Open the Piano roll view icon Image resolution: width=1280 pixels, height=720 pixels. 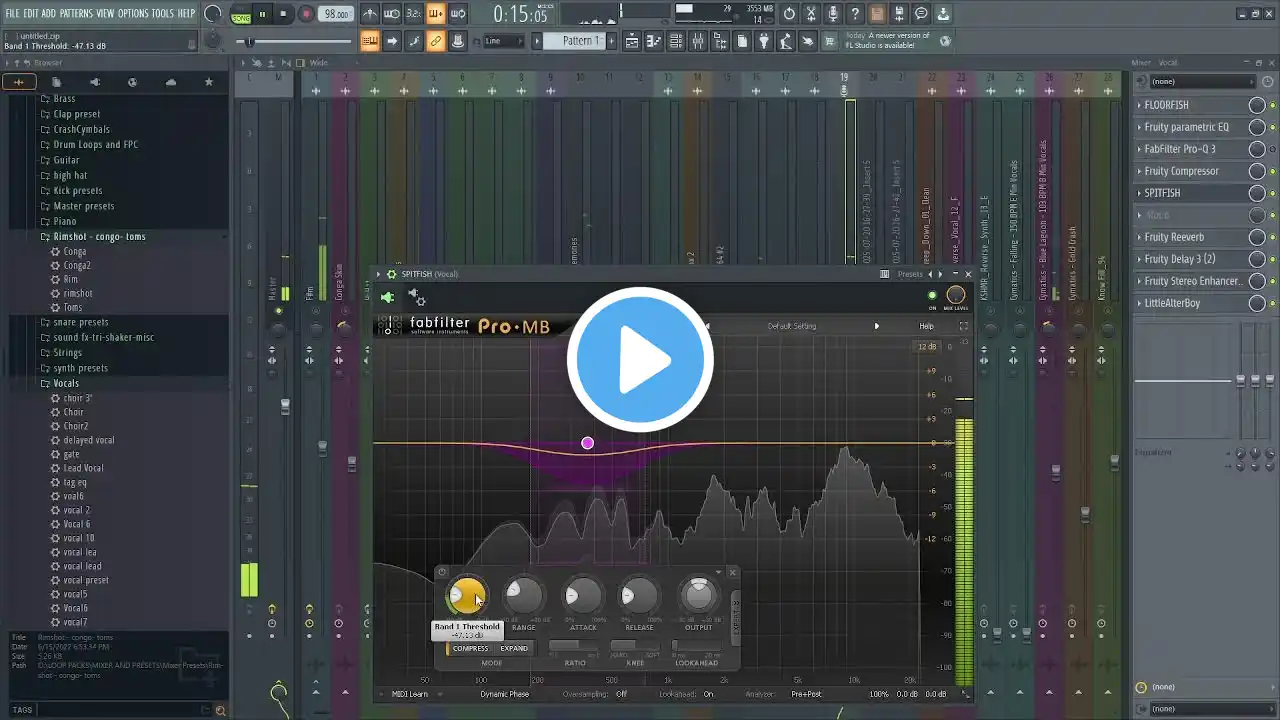pos(654,41)
